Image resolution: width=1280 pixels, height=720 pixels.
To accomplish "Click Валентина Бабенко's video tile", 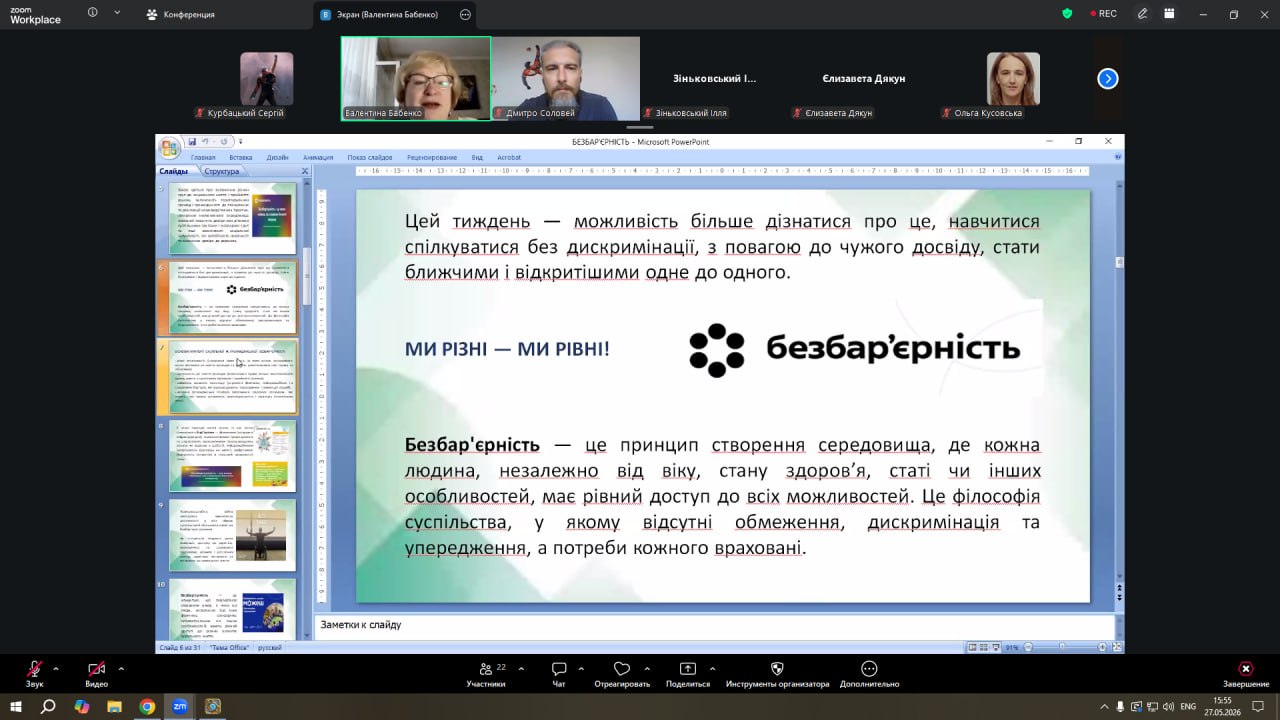I will [x=416, y=79].
